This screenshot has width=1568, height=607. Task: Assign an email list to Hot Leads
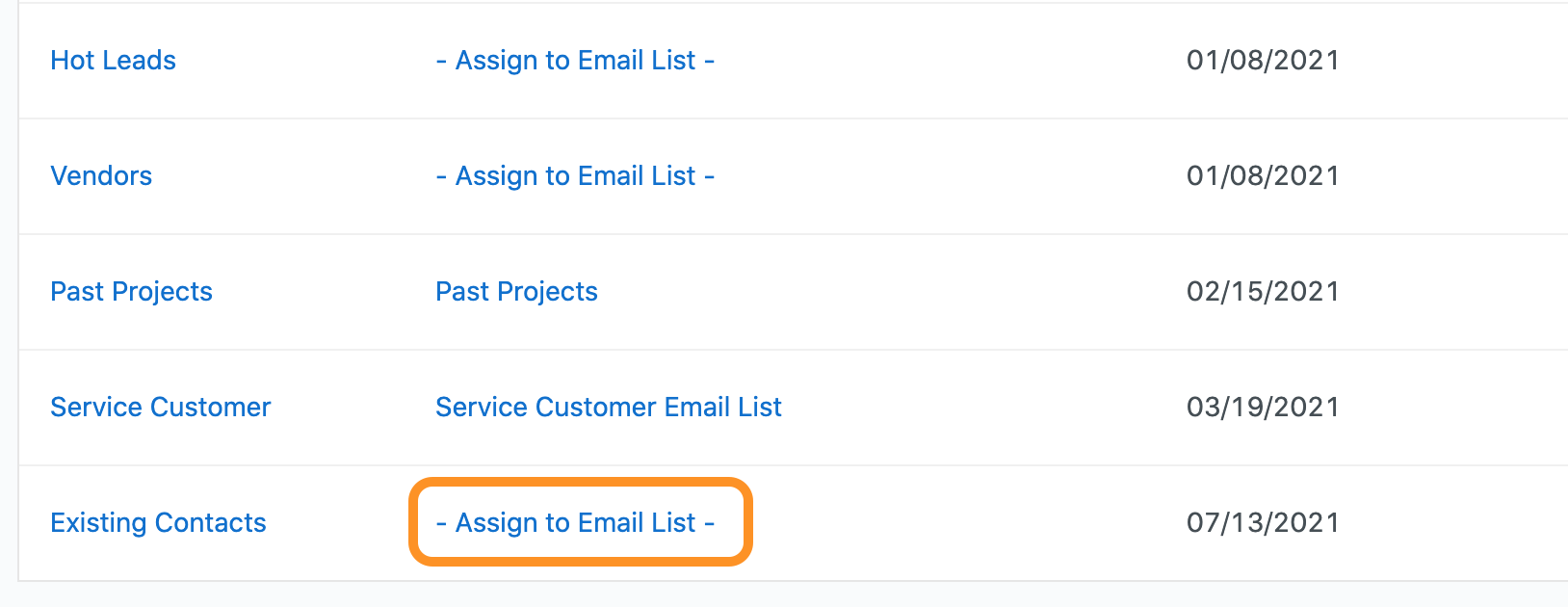click(x=575, y=60)
